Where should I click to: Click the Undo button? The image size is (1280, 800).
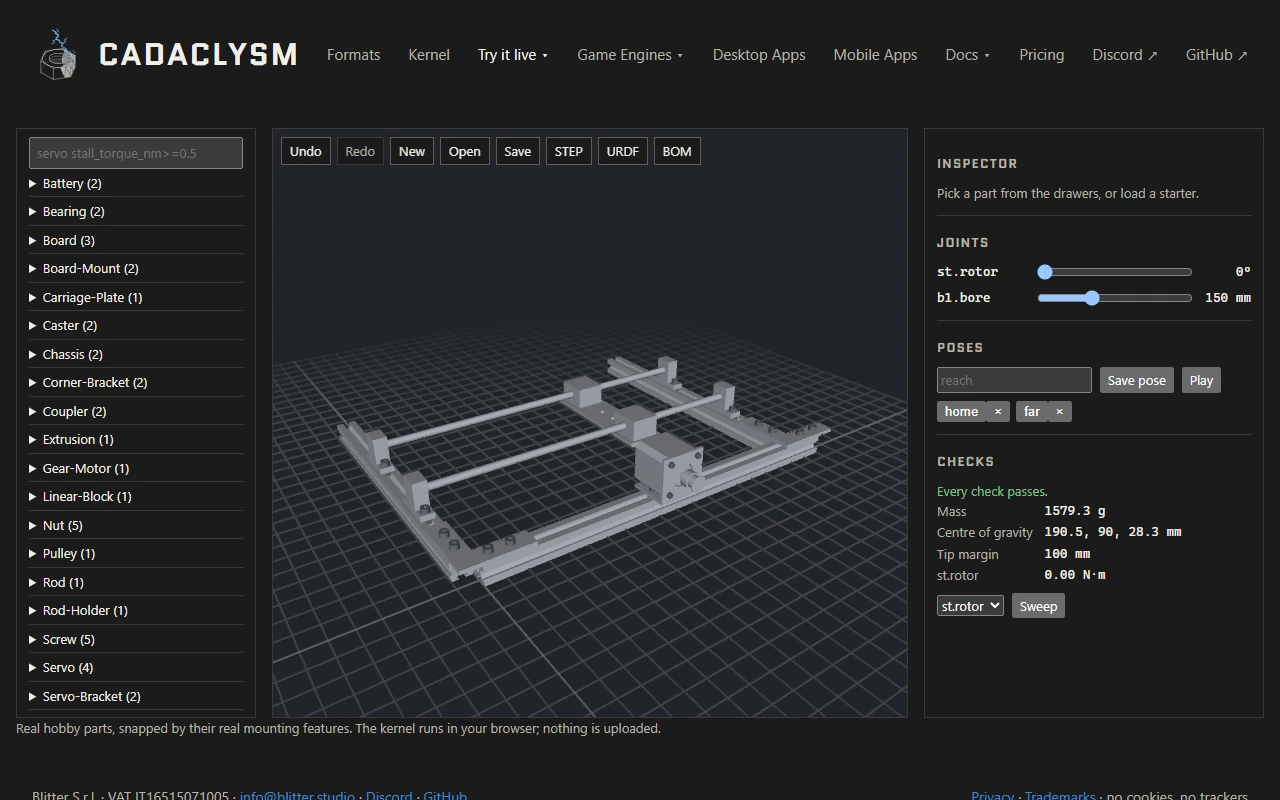pos(306,151)
